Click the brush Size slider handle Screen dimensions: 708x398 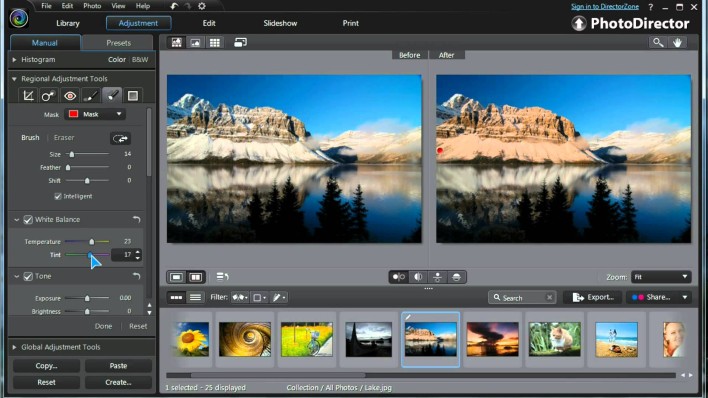pyautogui.click(x=72, y=155)
